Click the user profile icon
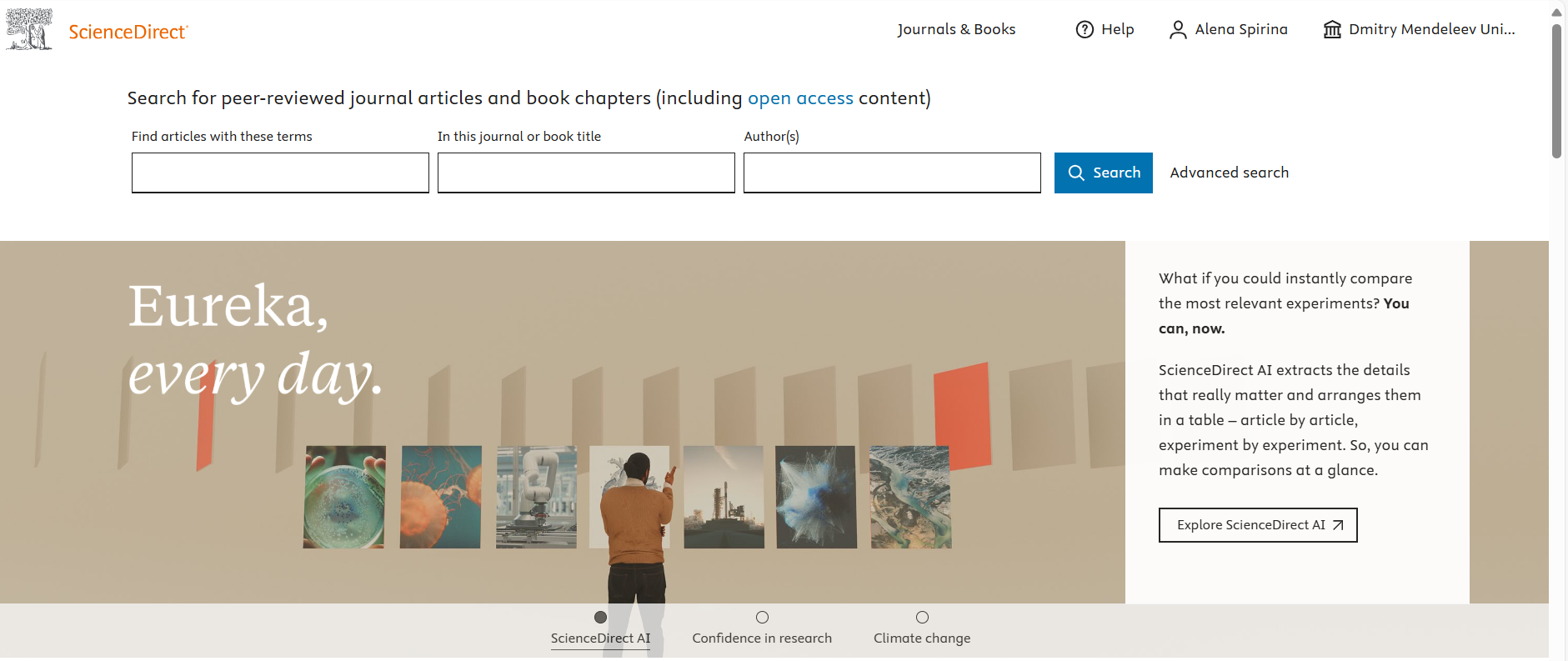Screen dimensions: 1568x661 click(x=1177, y=30)
